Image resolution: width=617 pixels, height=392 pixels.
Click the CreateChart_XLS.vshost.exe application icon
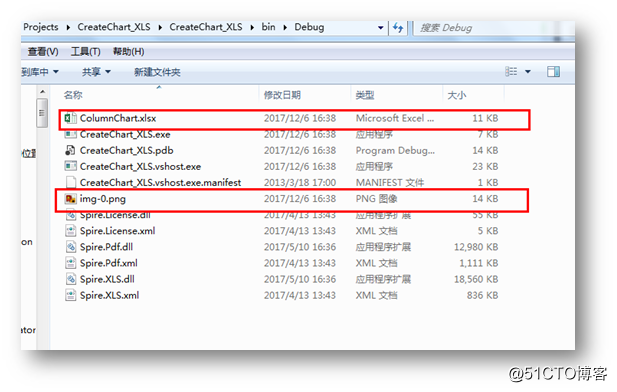(x=70, y=166)
